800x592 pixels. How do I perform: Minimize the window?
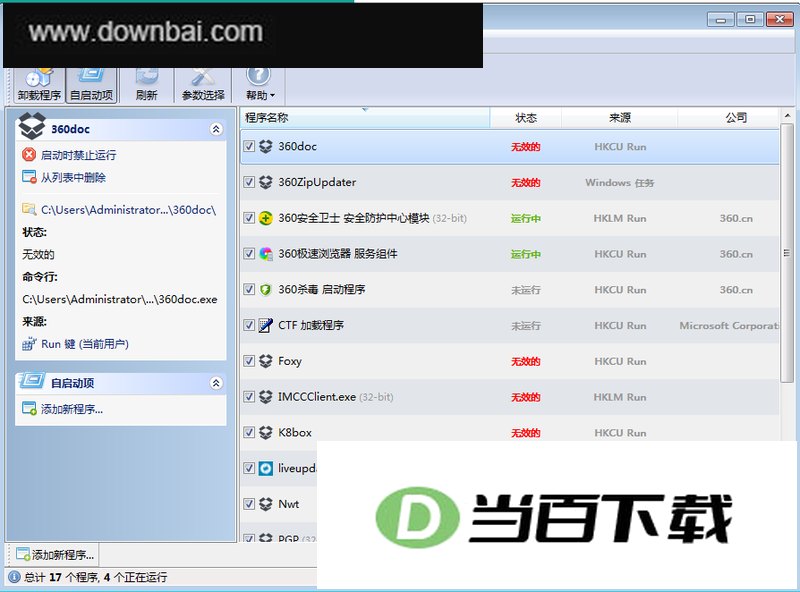coord(720,20)
